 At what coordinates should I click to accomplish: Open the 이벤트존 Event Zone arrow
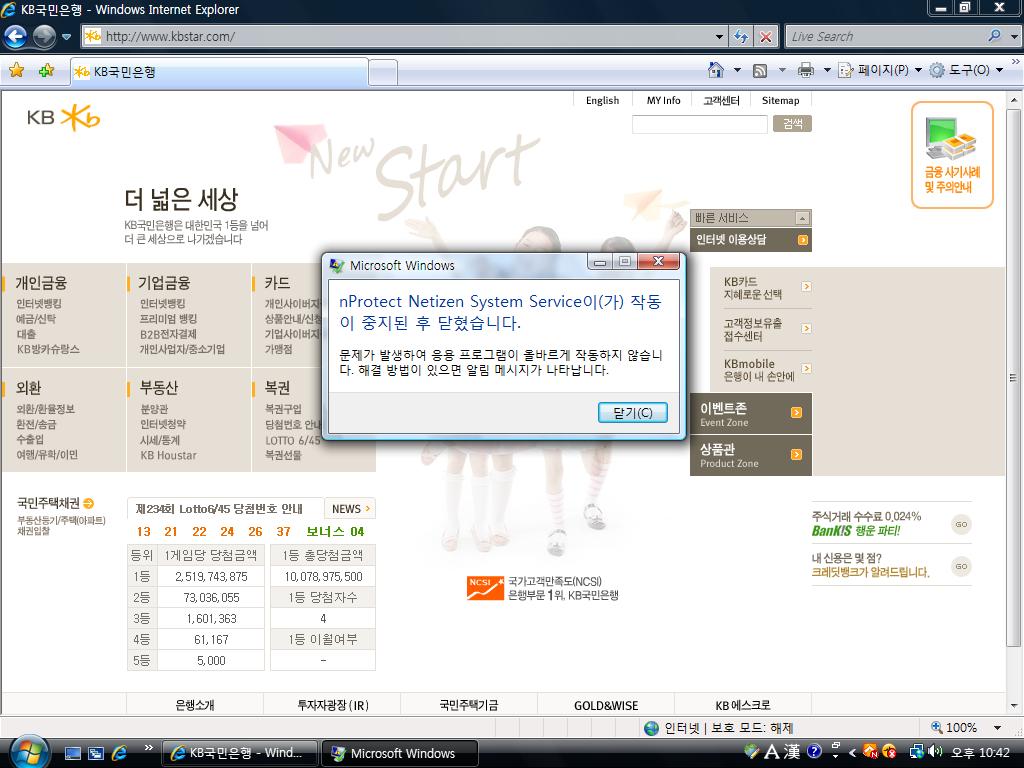pos(796,412)
